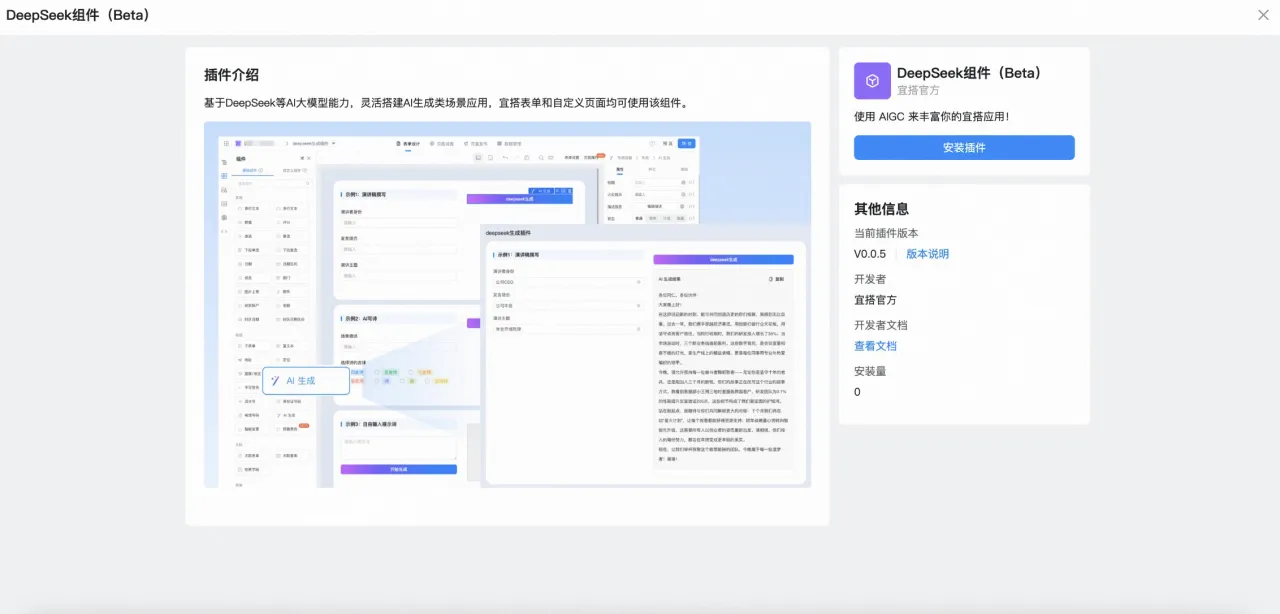
Task: Select the 插件介绍 heading text
Action: [x=231, y=75]
